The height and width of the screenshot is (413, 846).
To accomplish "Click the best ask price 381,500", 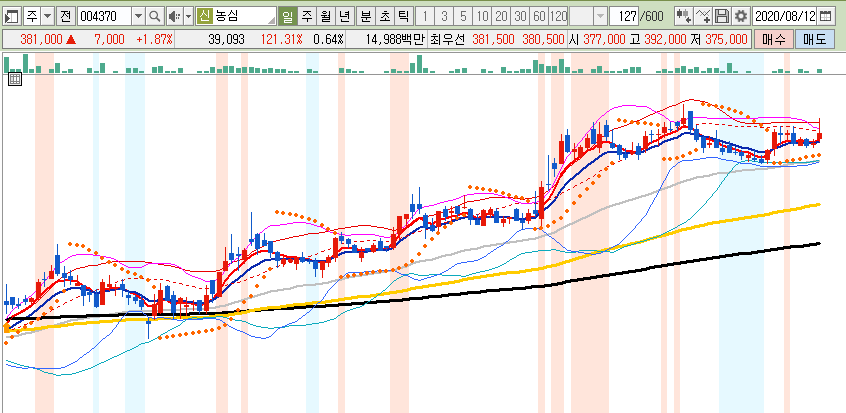I will (493, 39).
